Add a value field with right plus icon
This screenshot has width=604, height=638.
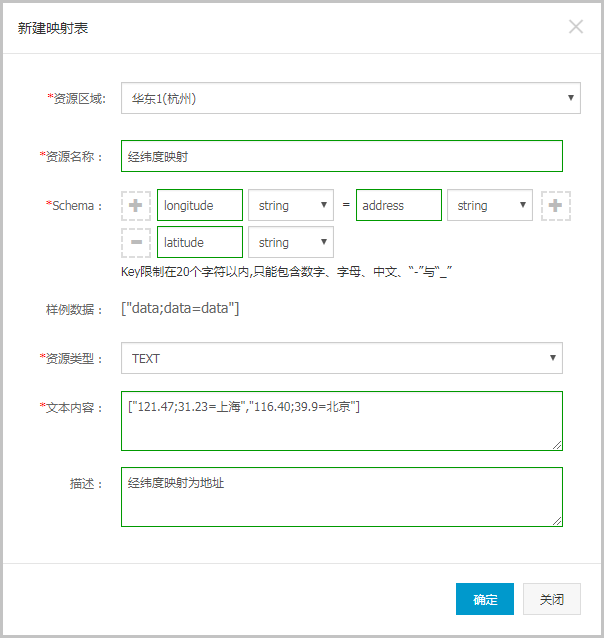[x=556, y=205]
